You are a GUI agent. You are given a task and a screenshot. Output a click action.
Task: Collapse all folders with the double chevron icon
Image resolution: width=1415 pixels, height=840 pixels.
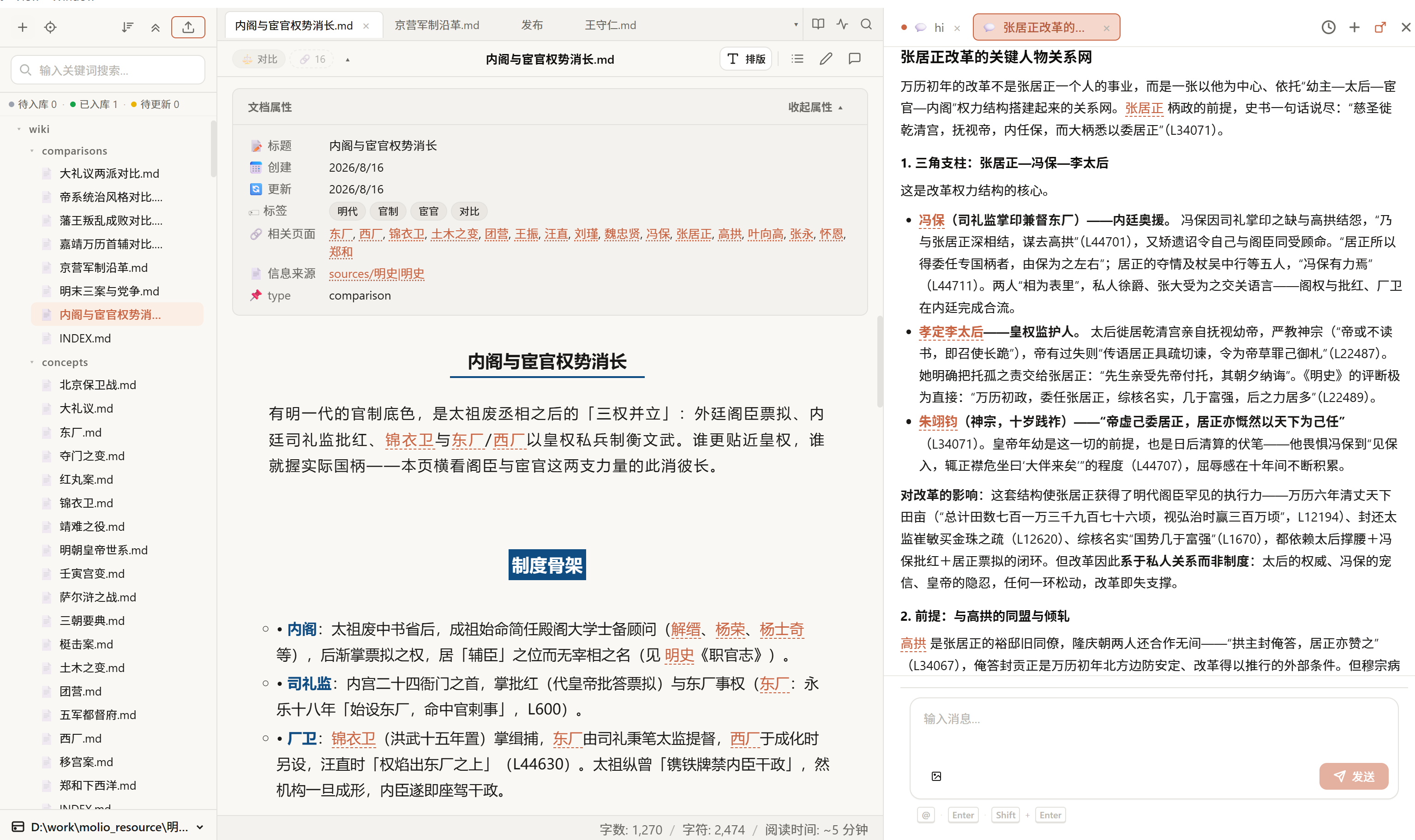click(x=155, y=27)
